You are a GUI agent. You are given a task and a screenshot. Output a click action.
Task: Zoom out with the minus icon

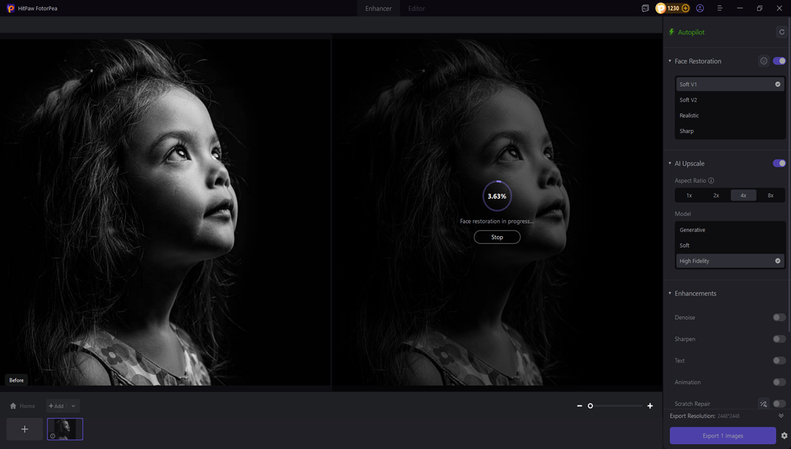pos(579,406)
